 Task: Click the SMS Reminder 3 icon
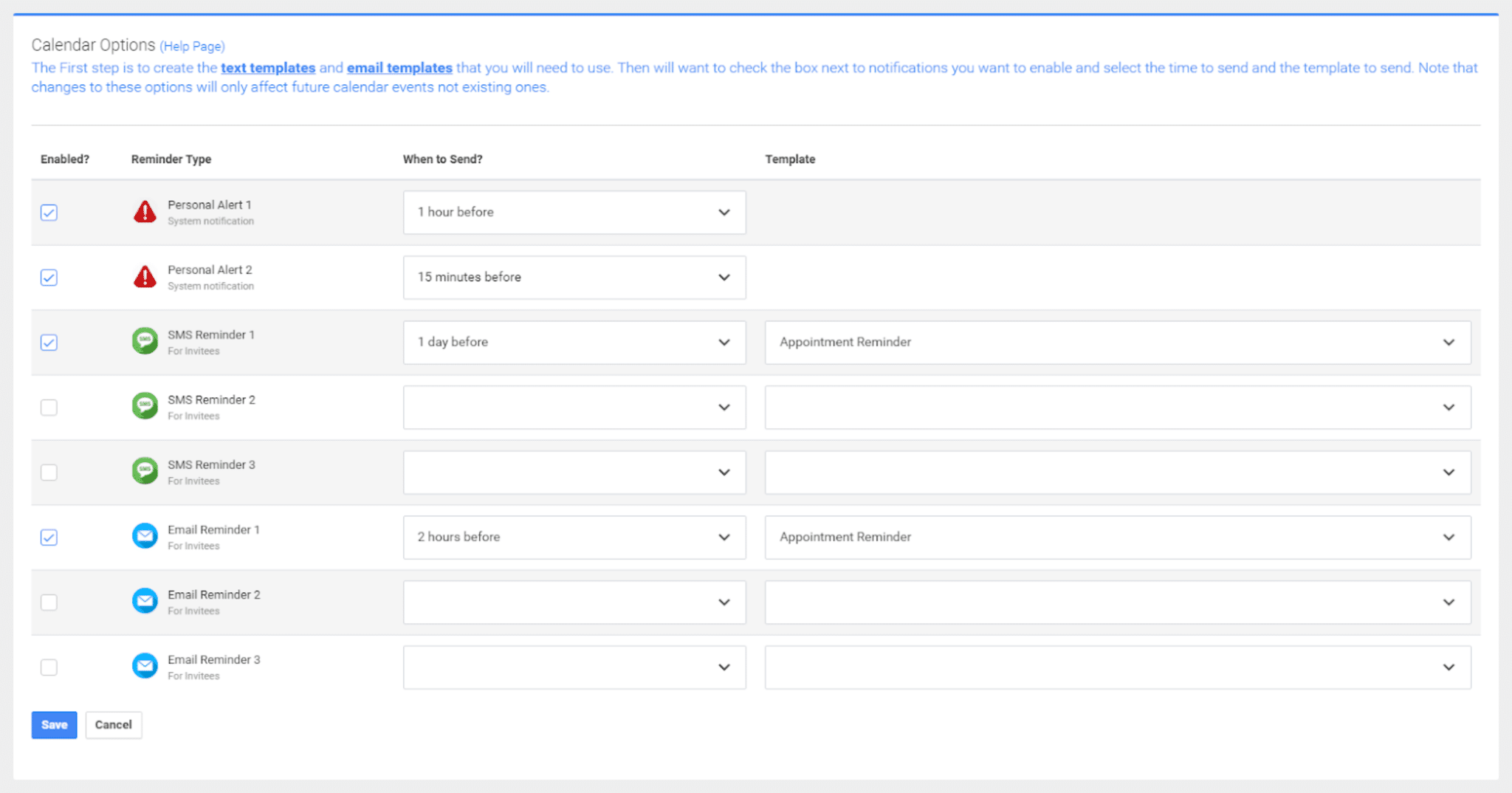pos(145,470)
